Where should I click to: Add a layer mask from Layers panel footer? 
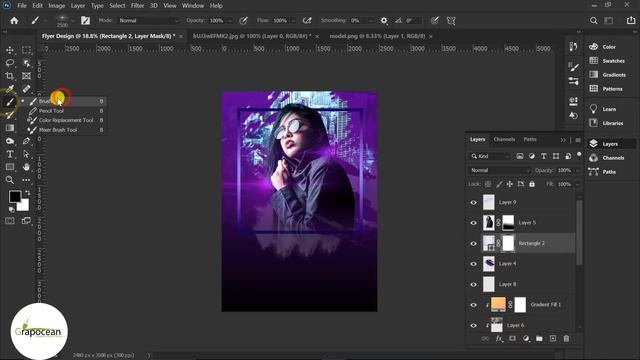tap(512, 338)
